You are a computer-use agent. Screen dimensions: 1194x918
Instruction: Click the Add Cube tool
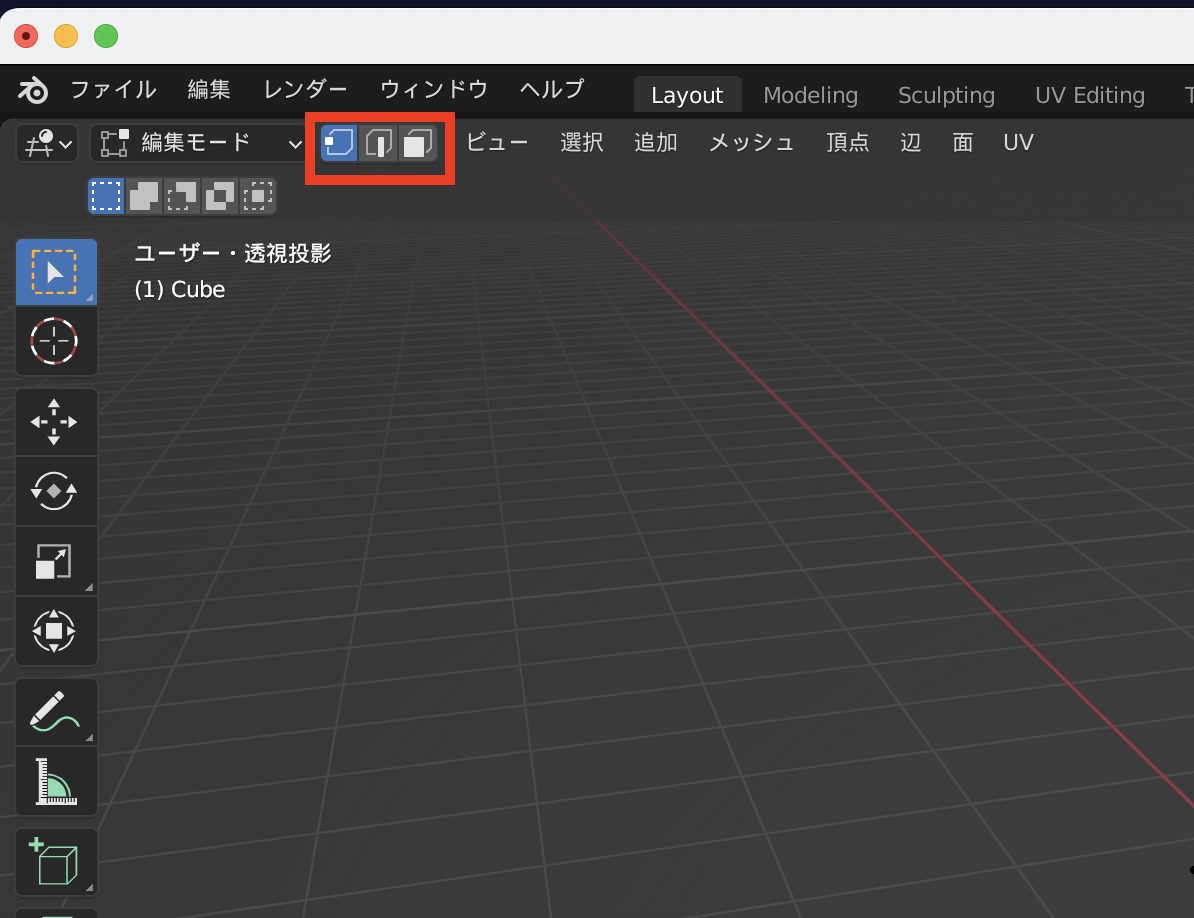55,861
